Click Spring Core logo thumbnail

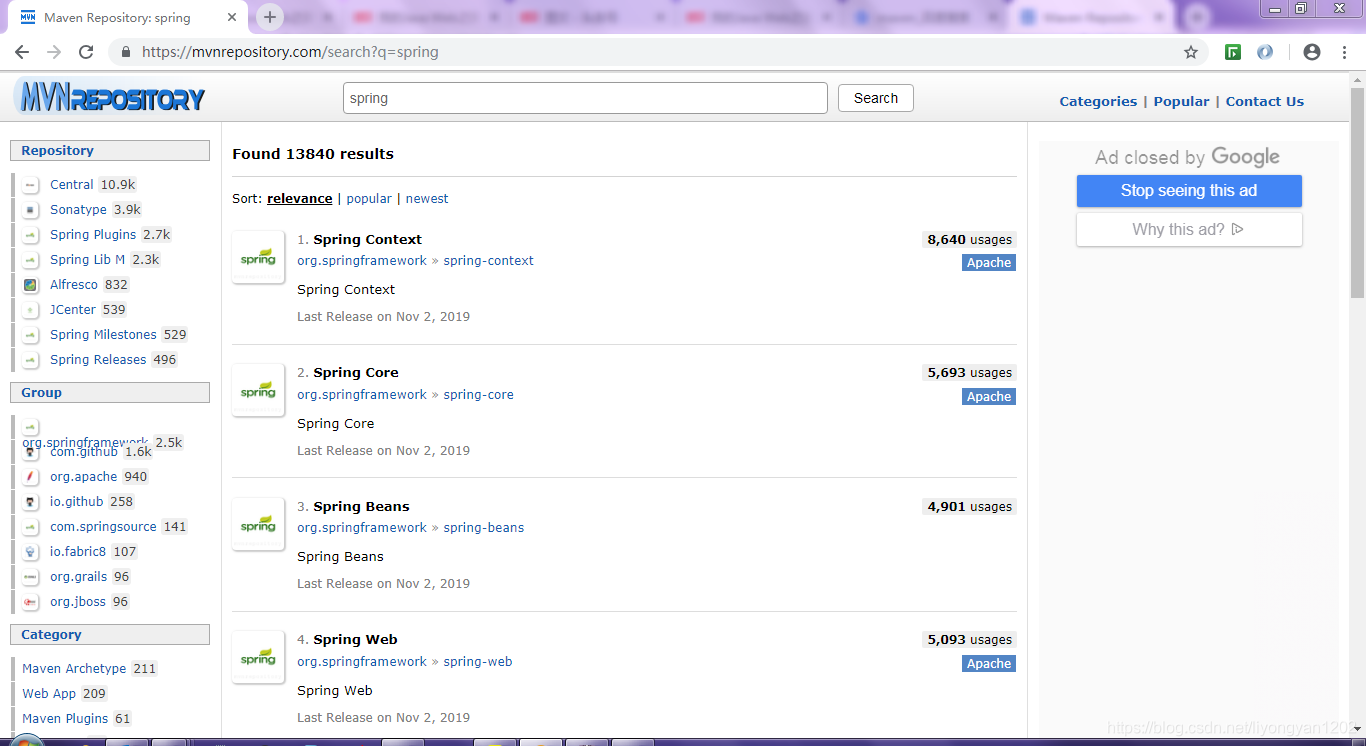click(258, 390)
